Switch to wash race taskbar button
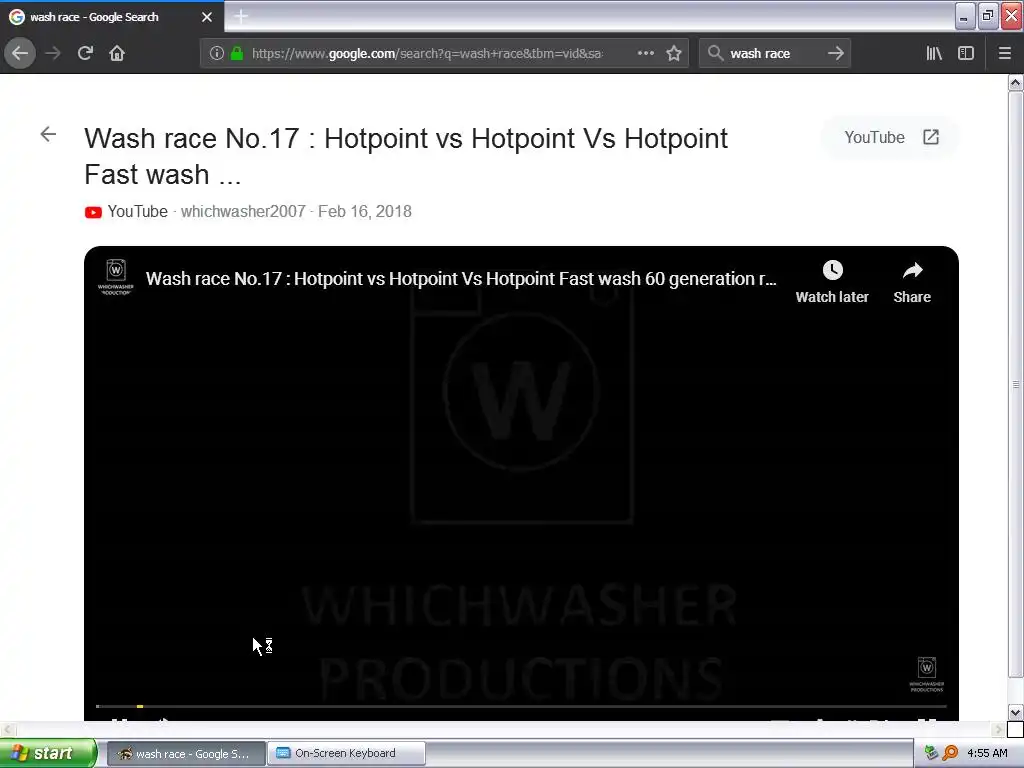 tap(185, 754)
